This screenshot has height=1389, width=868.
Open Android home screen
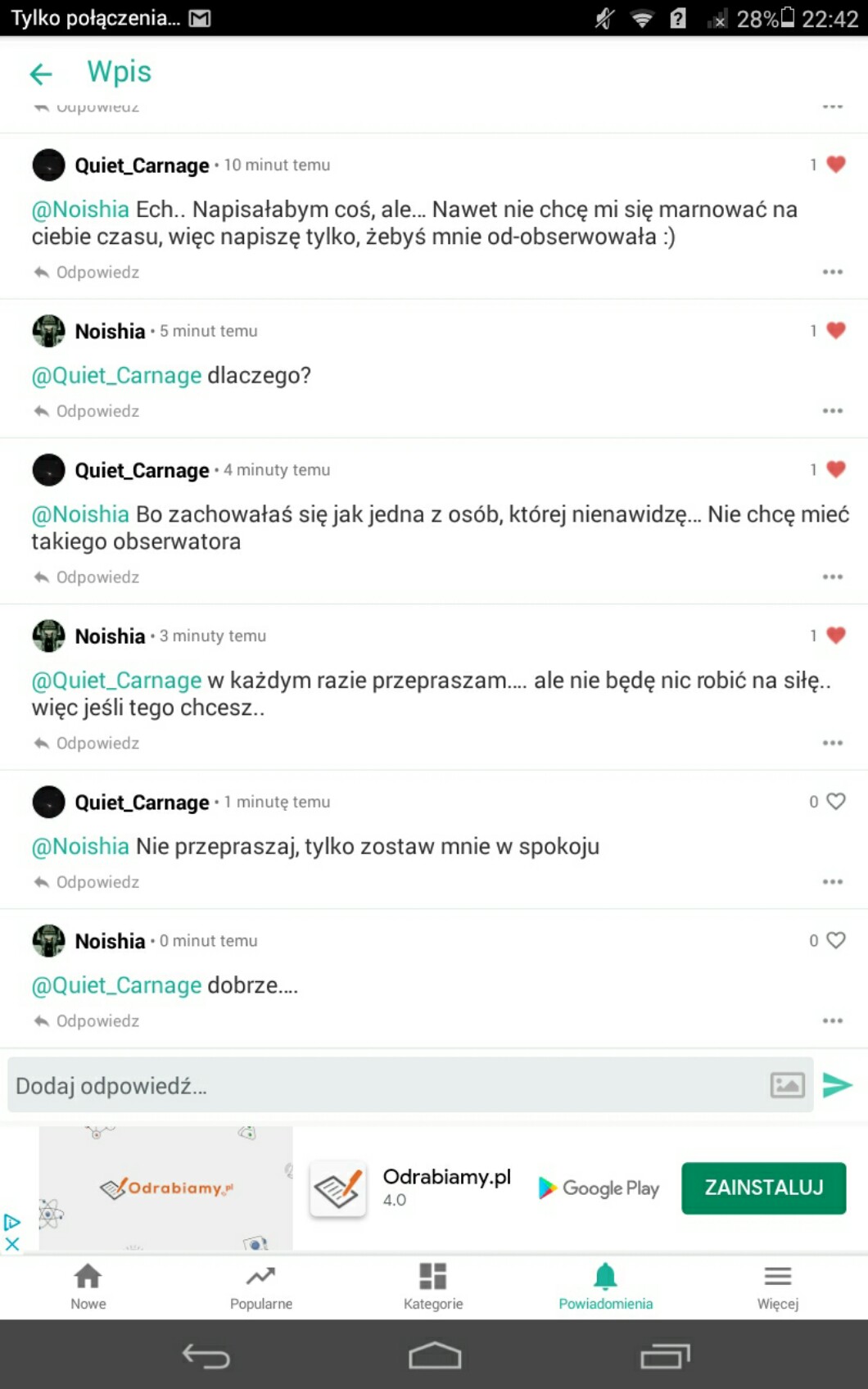(x=434, y=1355)
